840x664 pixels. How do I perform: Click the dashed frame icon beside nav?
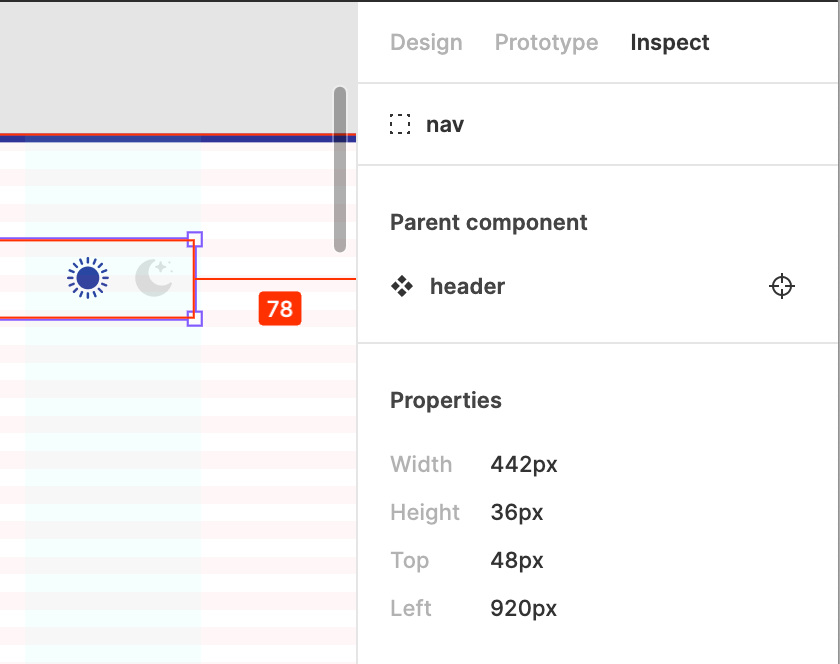(x=400, y=124)
